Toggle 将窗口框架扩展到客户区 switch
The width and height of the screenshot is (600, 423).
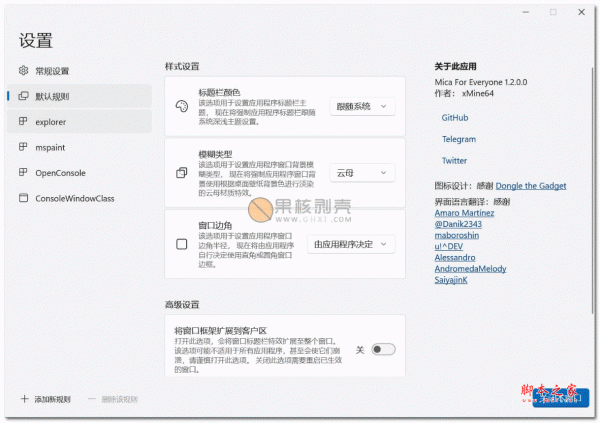[383, 350]
